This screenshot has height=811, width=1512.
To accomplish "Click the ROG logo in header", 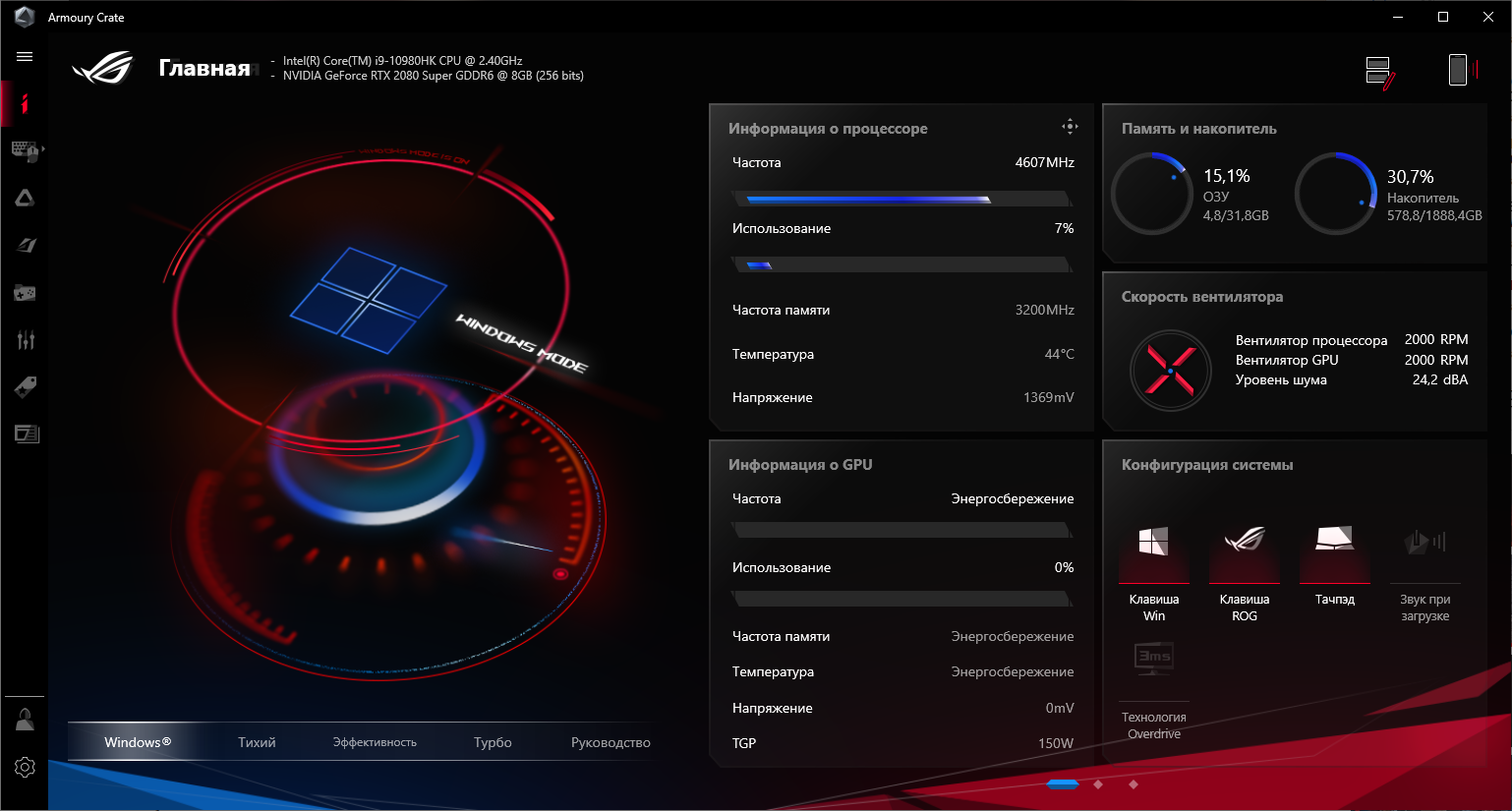I will 102,67.
